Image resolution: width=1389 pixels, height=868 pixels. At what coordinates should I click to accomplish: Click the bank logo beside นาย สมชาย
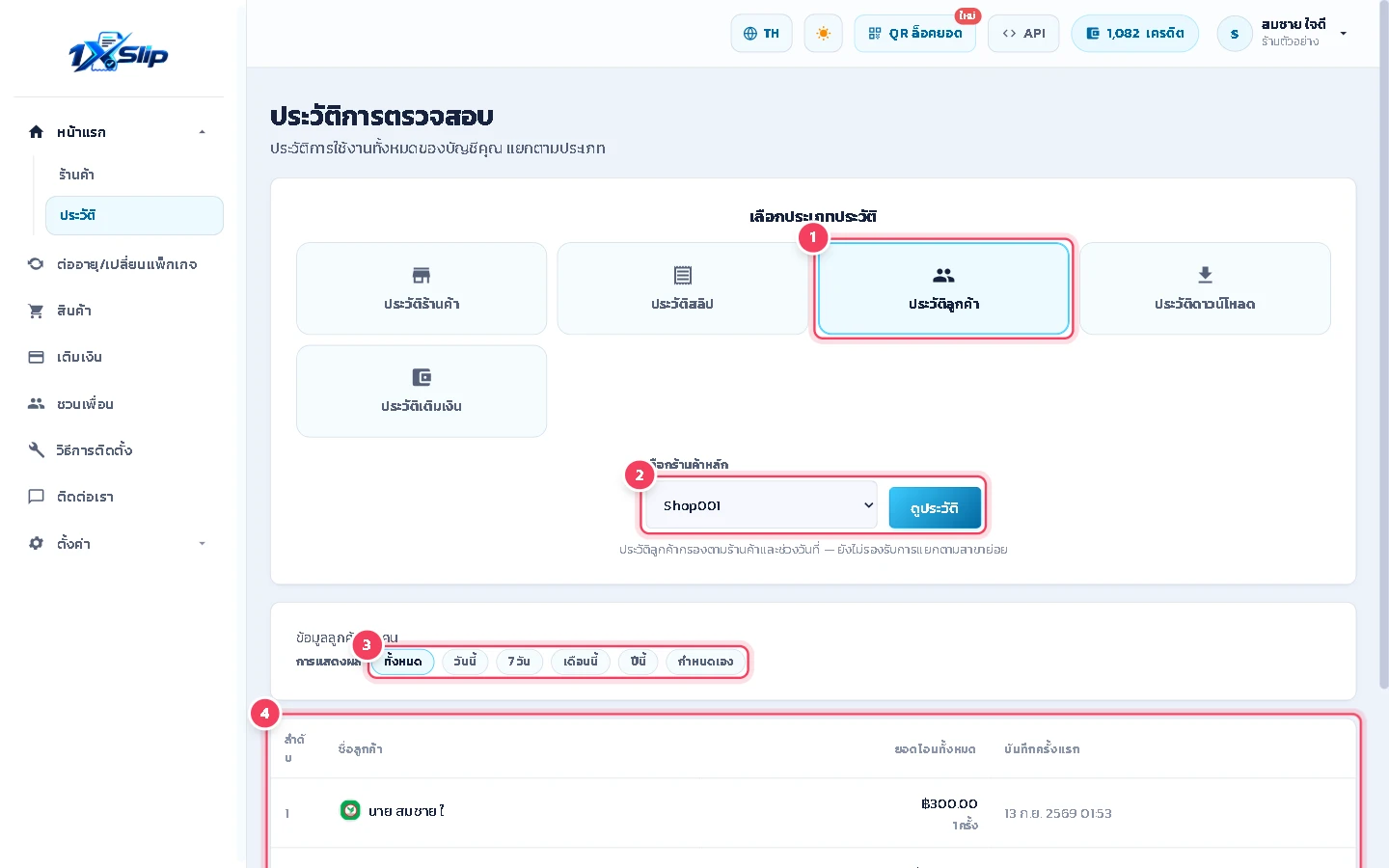[350, 810]
